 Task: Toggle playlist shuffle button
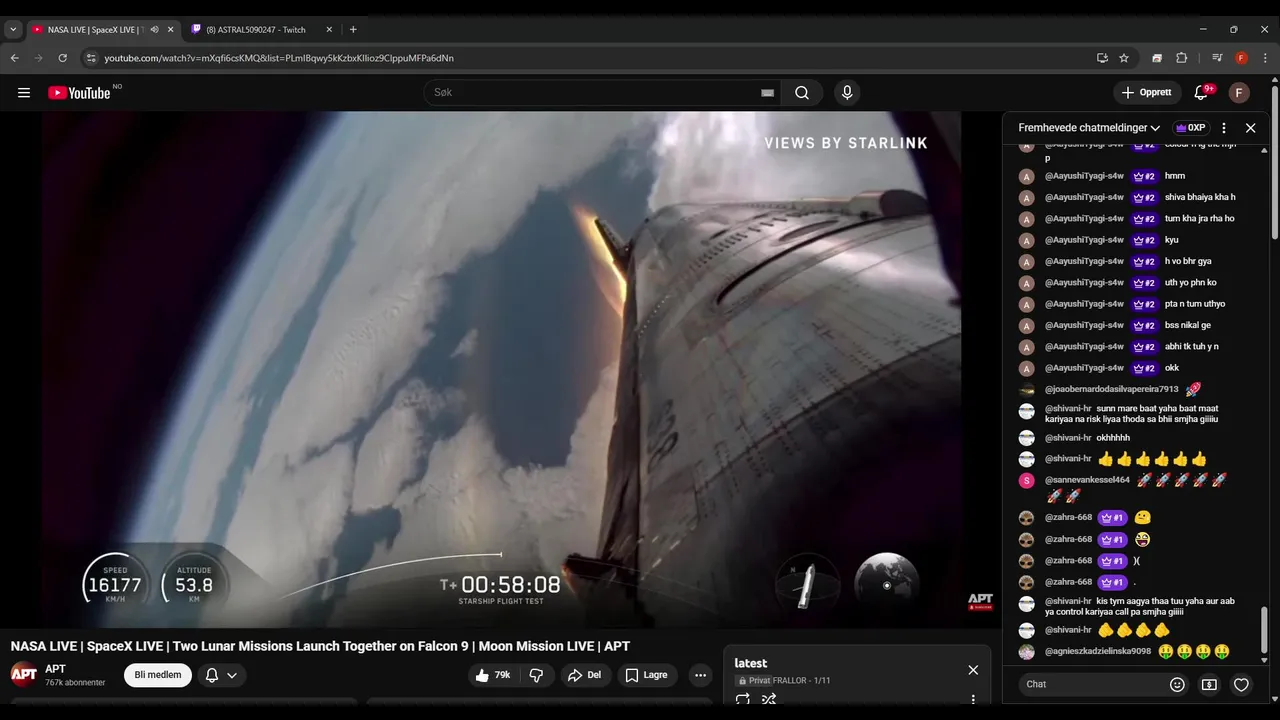(x=769, y=699)
